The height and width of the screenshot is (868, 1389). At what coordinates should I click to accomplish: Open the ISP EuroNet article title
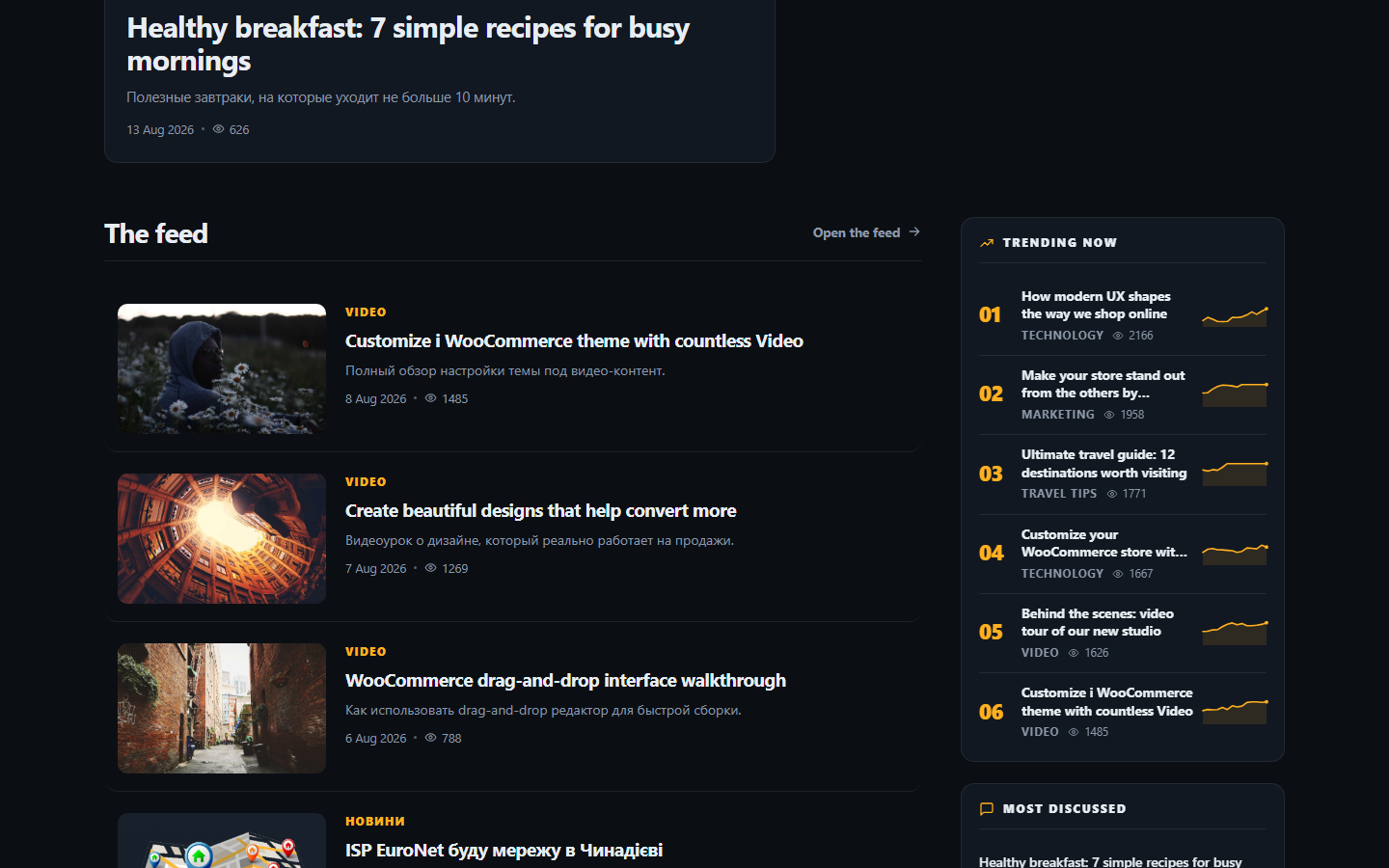click(x=504, y=850)
